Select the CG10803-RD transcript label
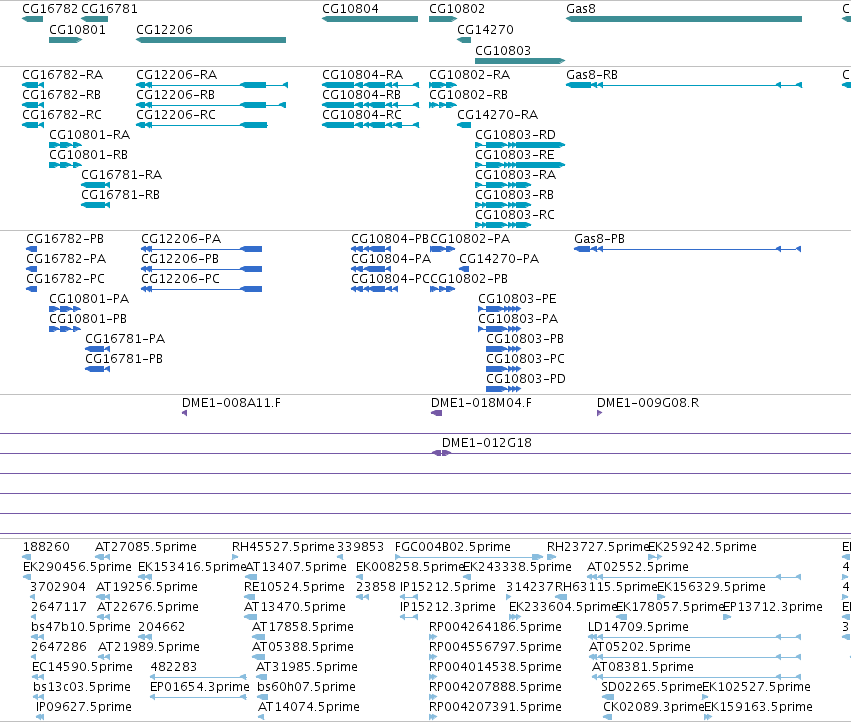 coord(515,135)
